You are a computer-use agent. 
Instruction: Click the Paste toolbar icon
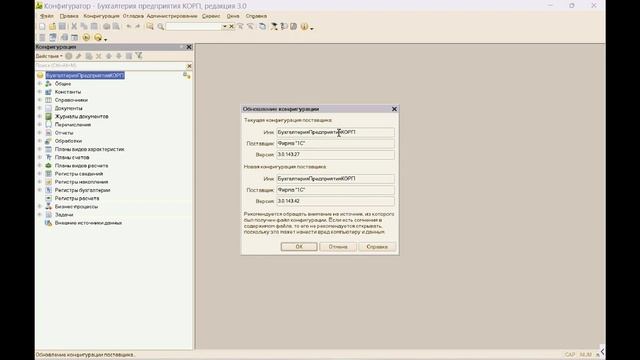point(94,27)
